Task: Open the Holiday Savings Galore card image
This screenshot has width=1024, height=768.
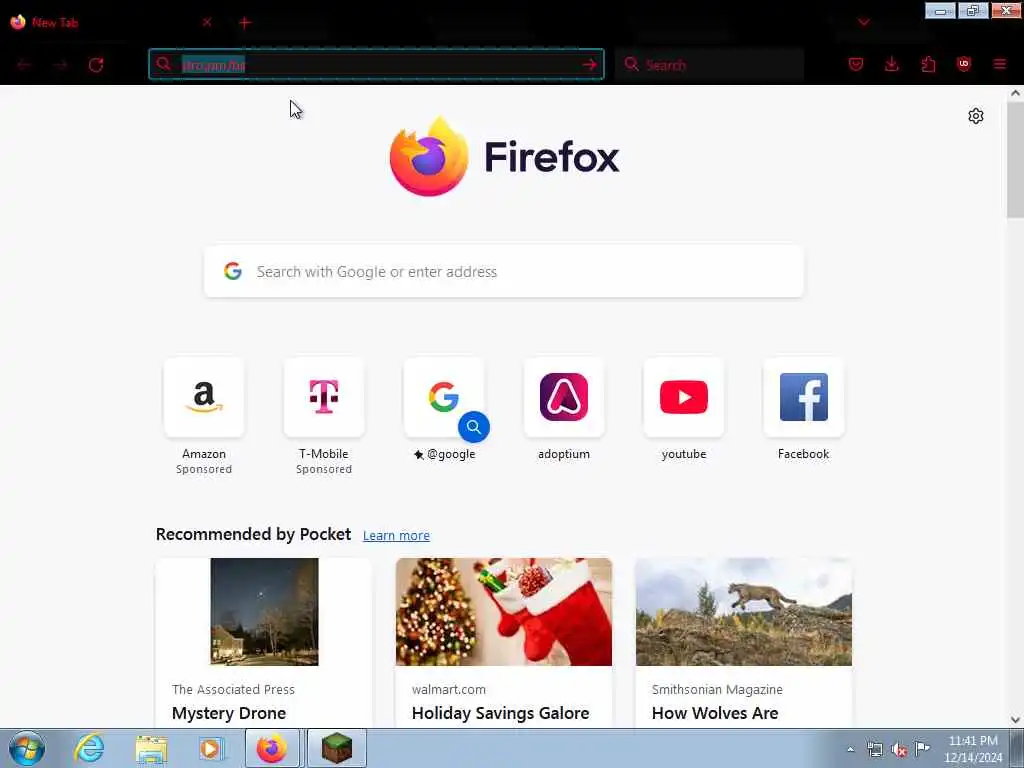Action: coord(504,612)
